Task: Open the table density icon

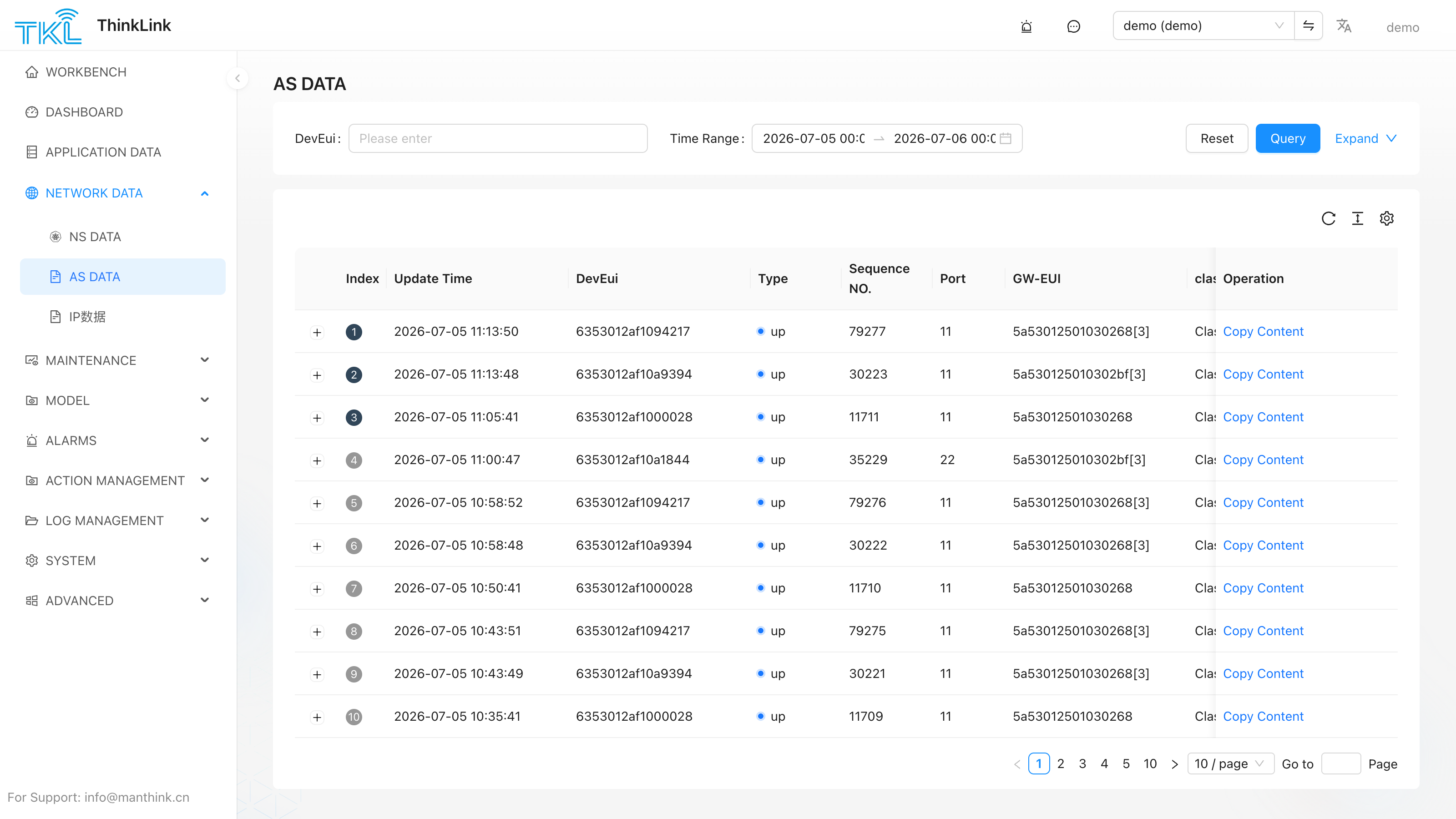Action: tap(1358, 218)
